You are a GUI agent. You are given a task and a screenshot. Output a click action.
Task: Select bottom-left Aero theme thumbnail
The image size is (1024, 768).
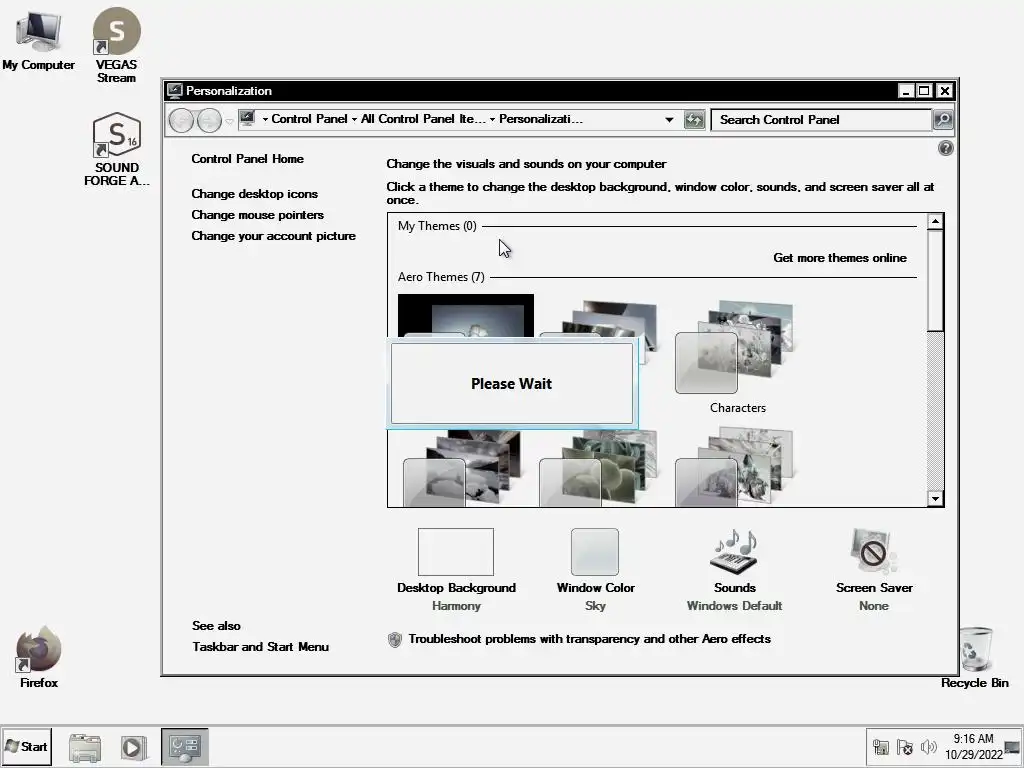(x=464, y=468)
